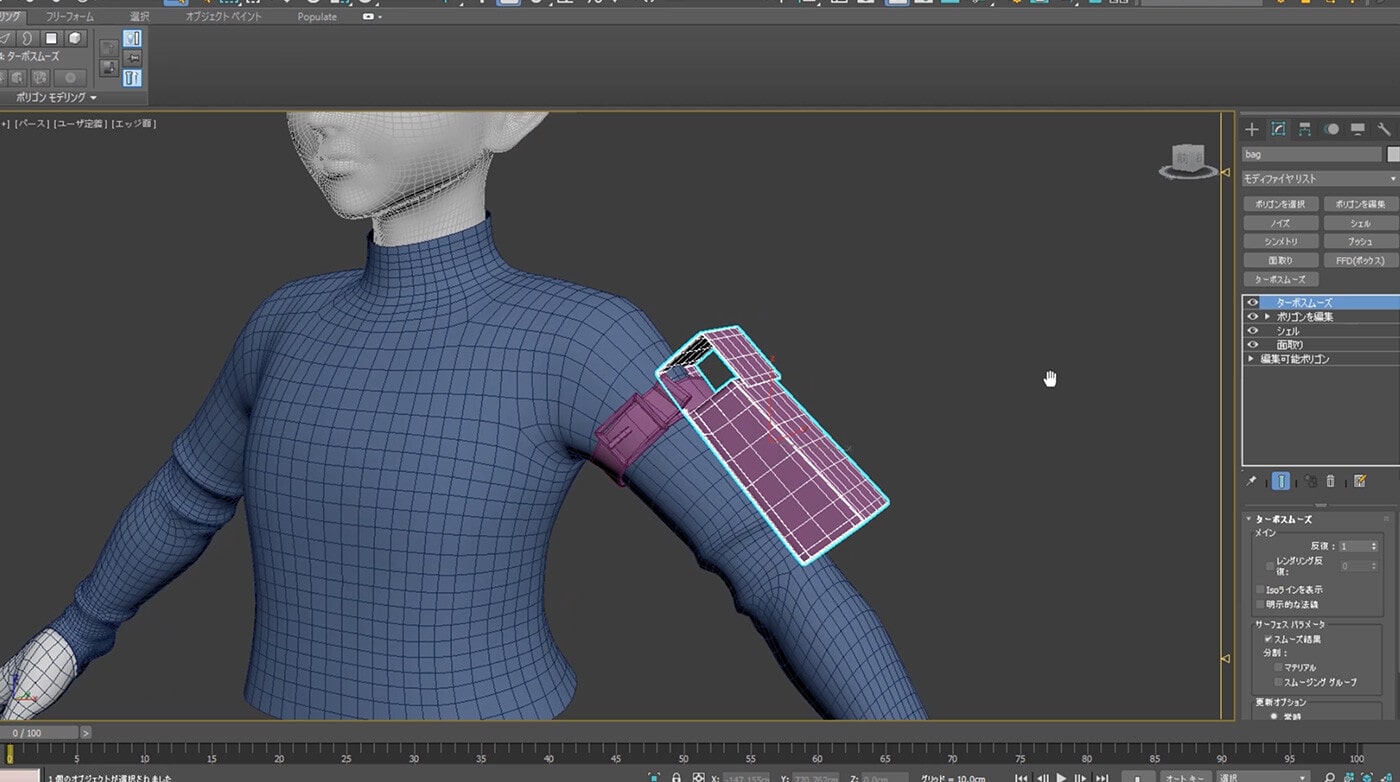Open the Hierarchy command panel tab
1400x782 pixels.
(1305, 130)
